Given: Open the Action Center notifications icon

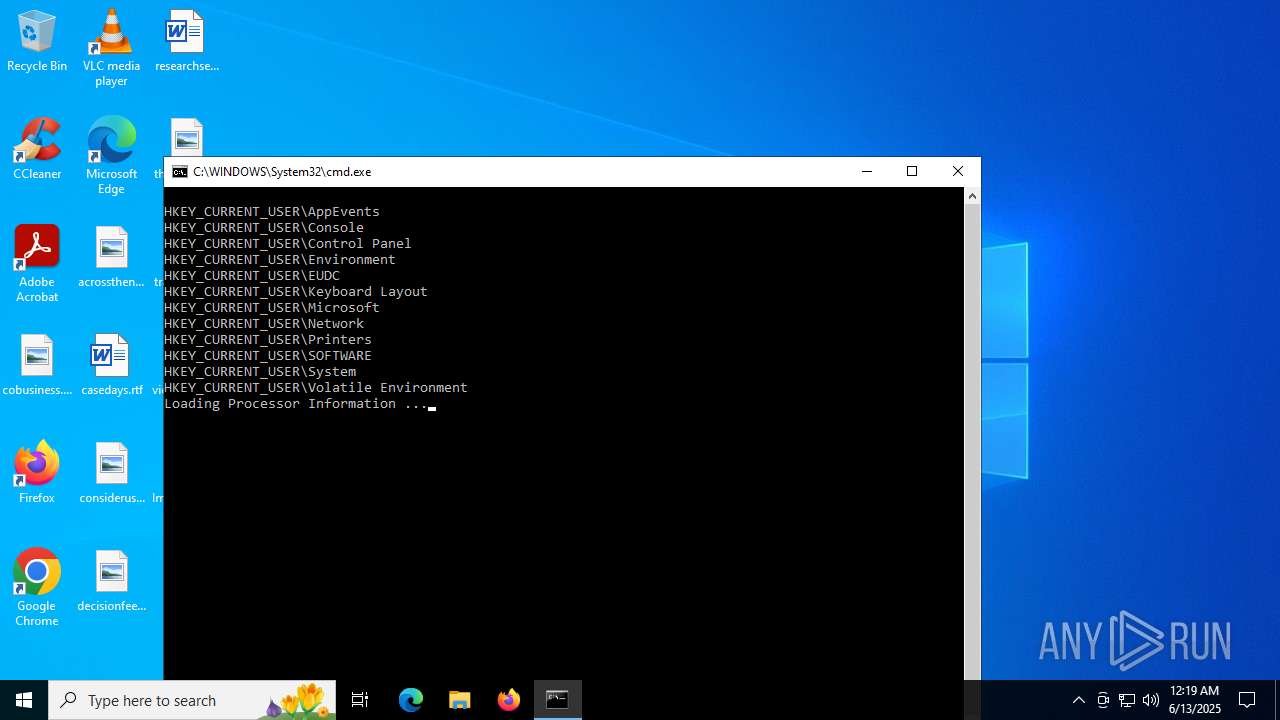Looking at the screenshot, I should [x=1247, y=700].
